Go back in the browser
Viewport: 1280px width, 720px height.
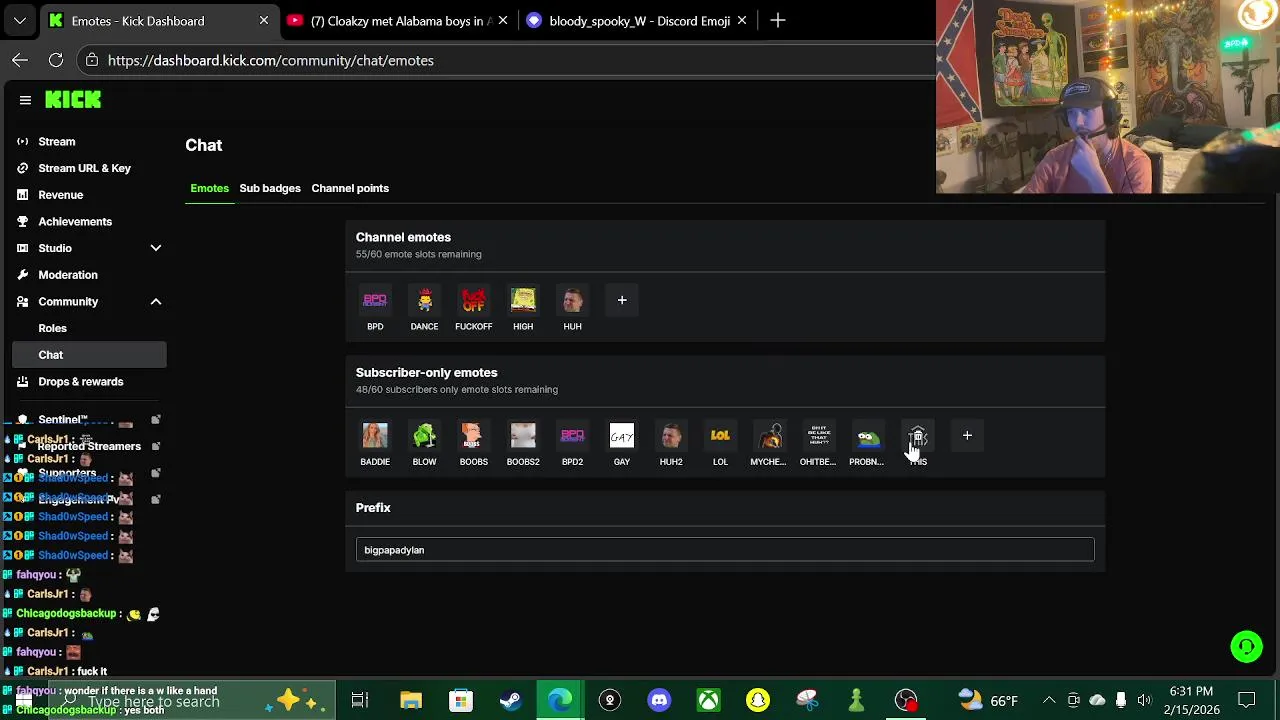(x=20, y=60)
